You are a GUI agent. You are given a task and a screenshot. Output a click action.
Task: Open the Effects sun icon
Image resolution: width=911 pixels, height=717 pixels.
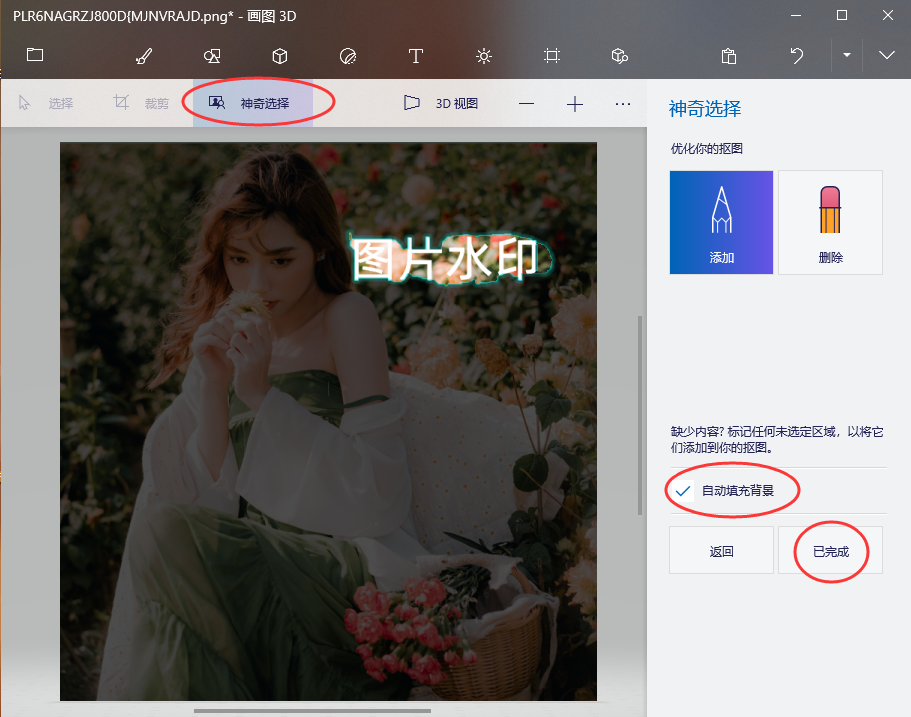484,56
